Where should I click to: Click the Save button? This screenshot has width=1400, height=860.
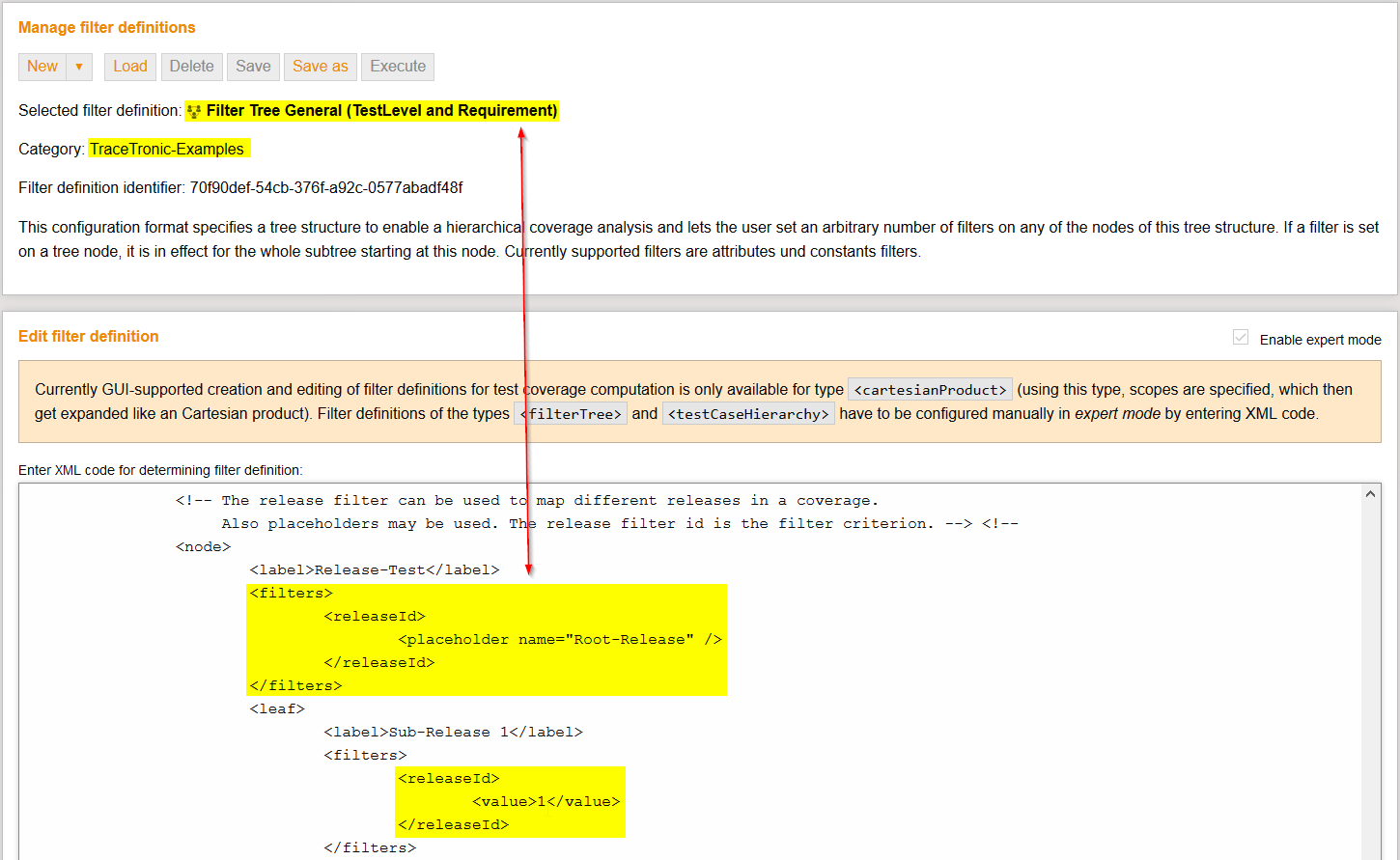coord(253,67)
